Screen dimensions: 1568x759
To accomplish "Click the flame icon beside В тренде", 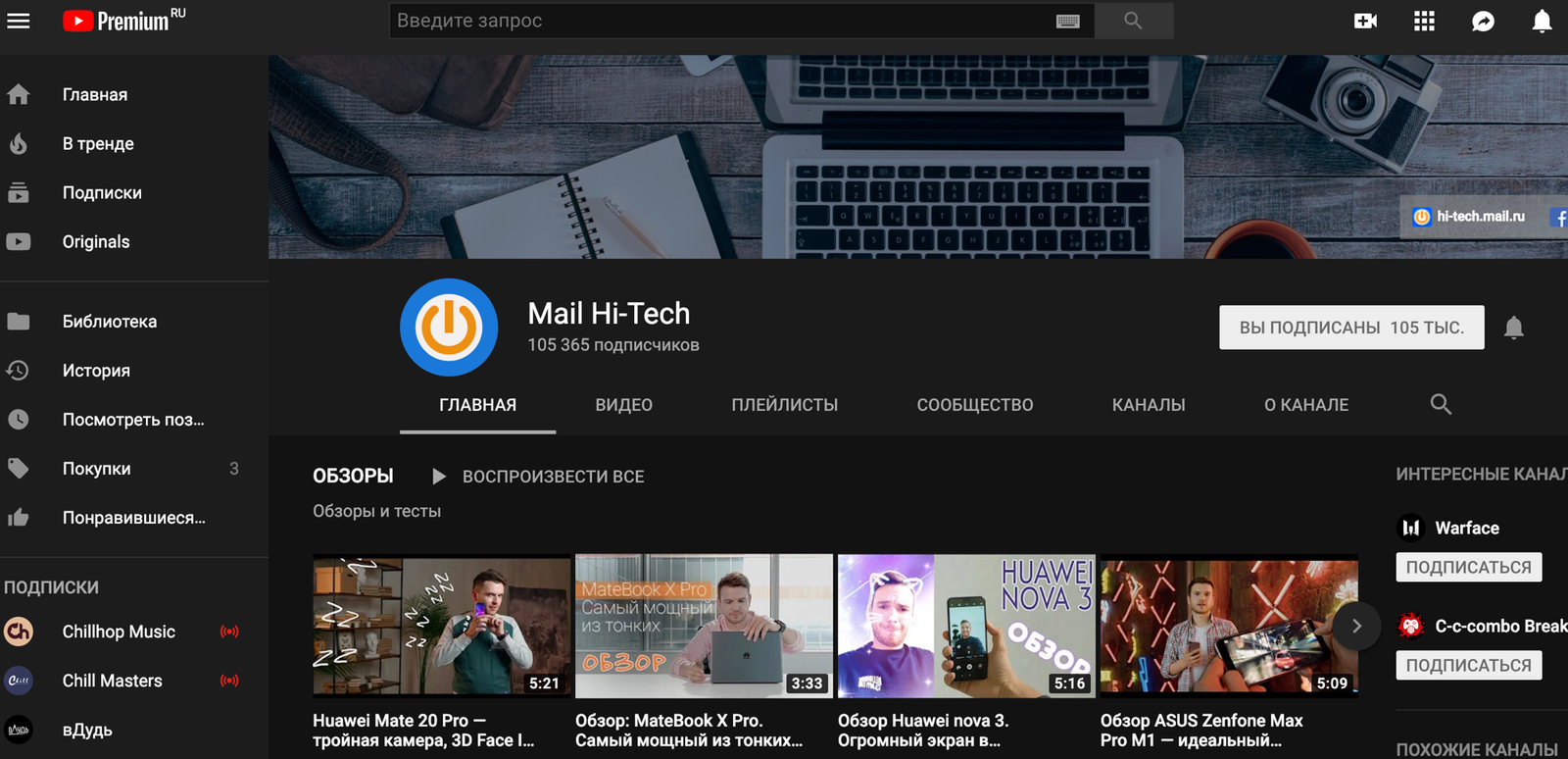I will 19,143.
